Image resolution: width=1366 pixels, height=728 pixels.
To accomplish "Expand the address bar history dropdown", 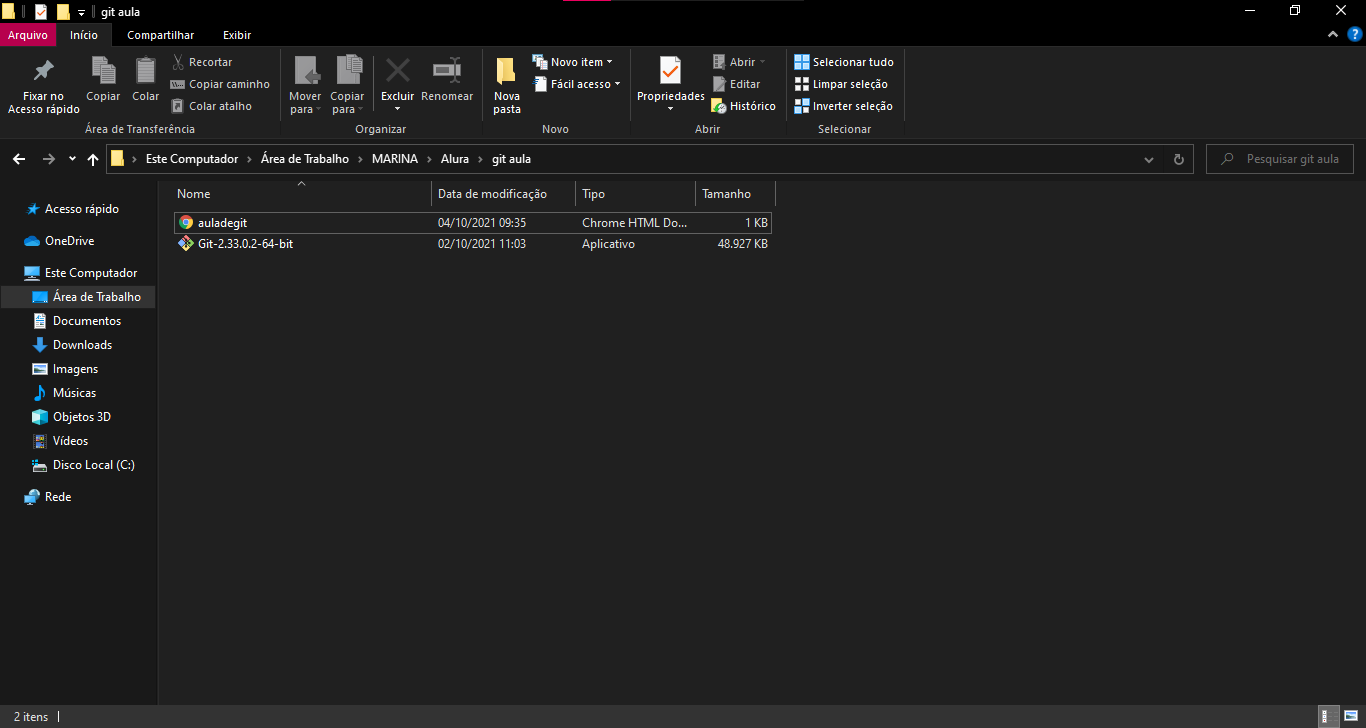I will click(x=1149, y=159).
